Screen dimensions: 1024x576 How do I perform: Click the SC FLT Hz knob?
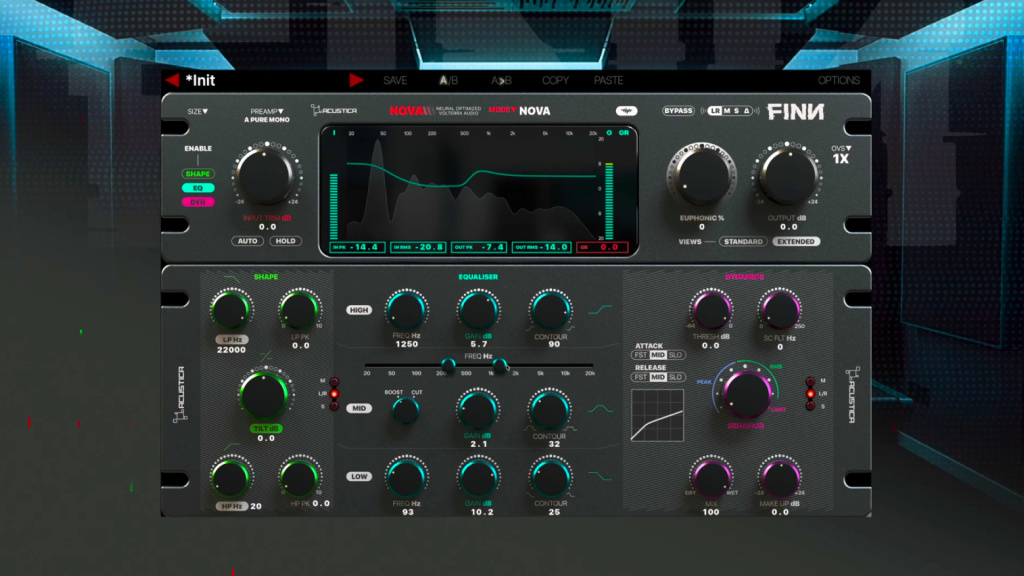tap(780, 311)
